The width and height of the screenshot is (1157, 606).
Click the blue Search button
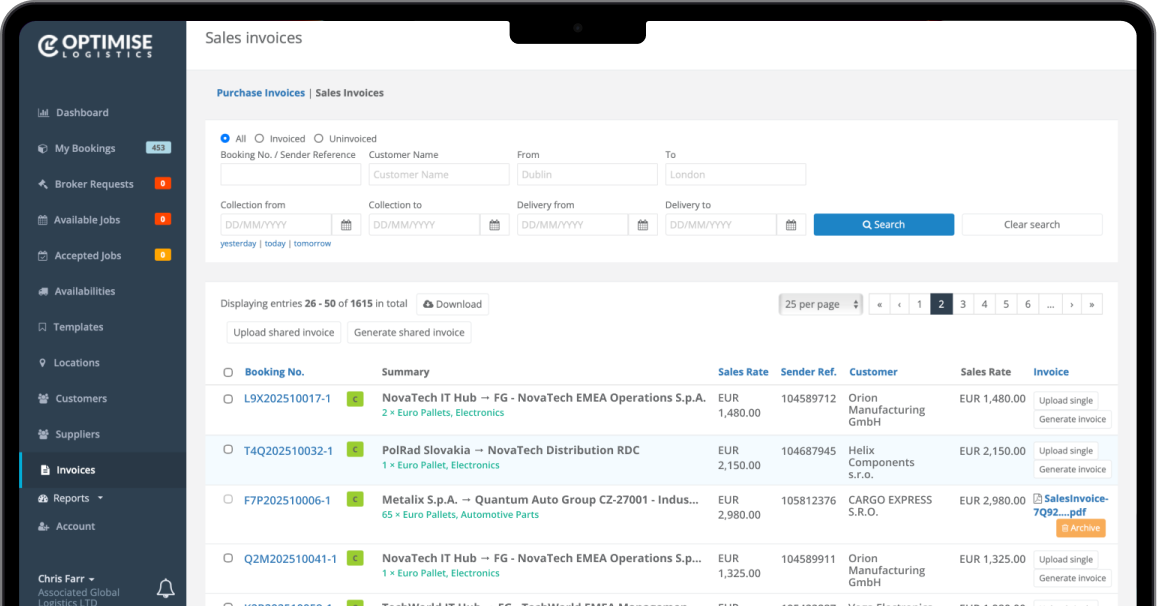click(x=883, y=225)
